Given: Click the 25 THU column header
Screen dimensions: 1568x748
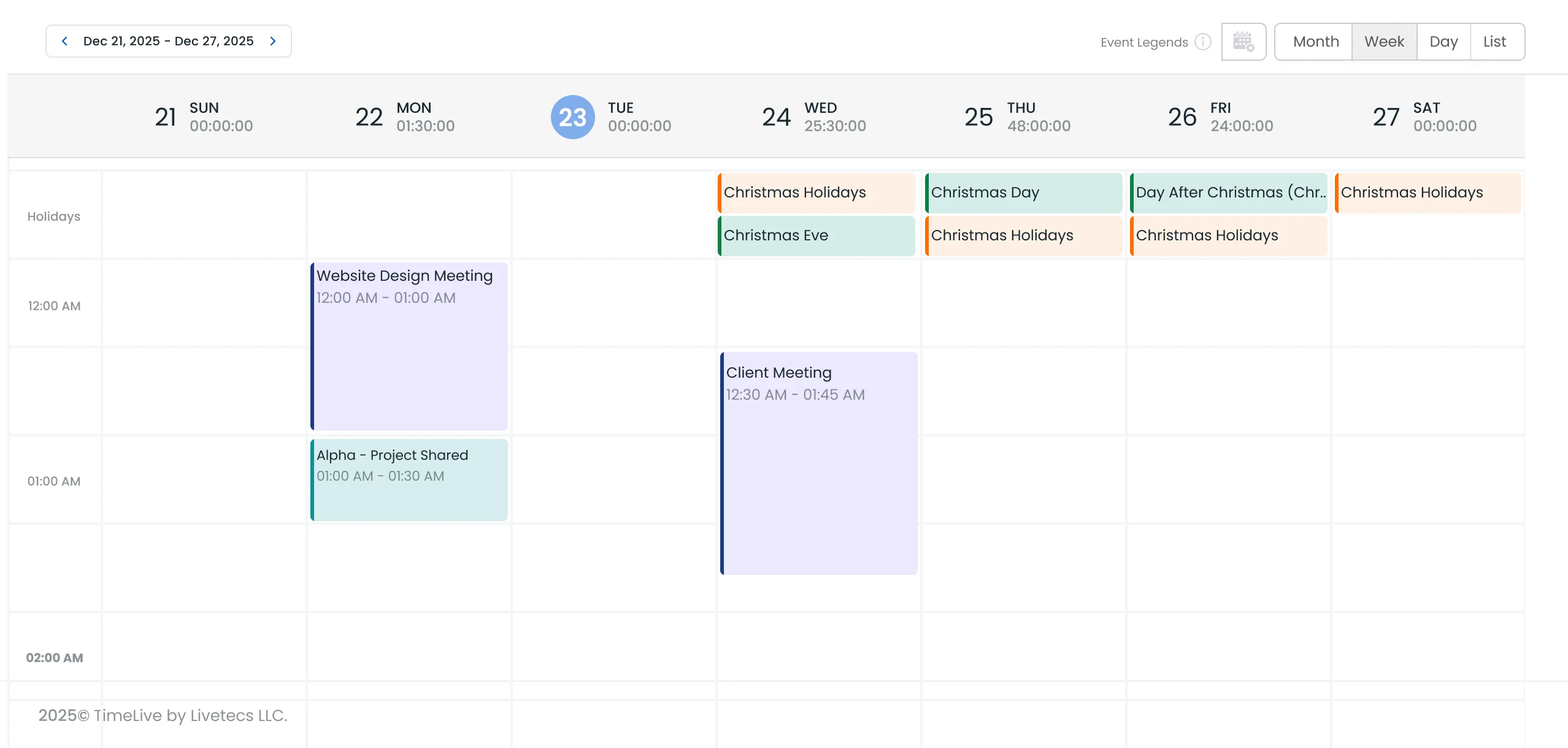Looking at the screenshot, I should tap(1017, 116).
